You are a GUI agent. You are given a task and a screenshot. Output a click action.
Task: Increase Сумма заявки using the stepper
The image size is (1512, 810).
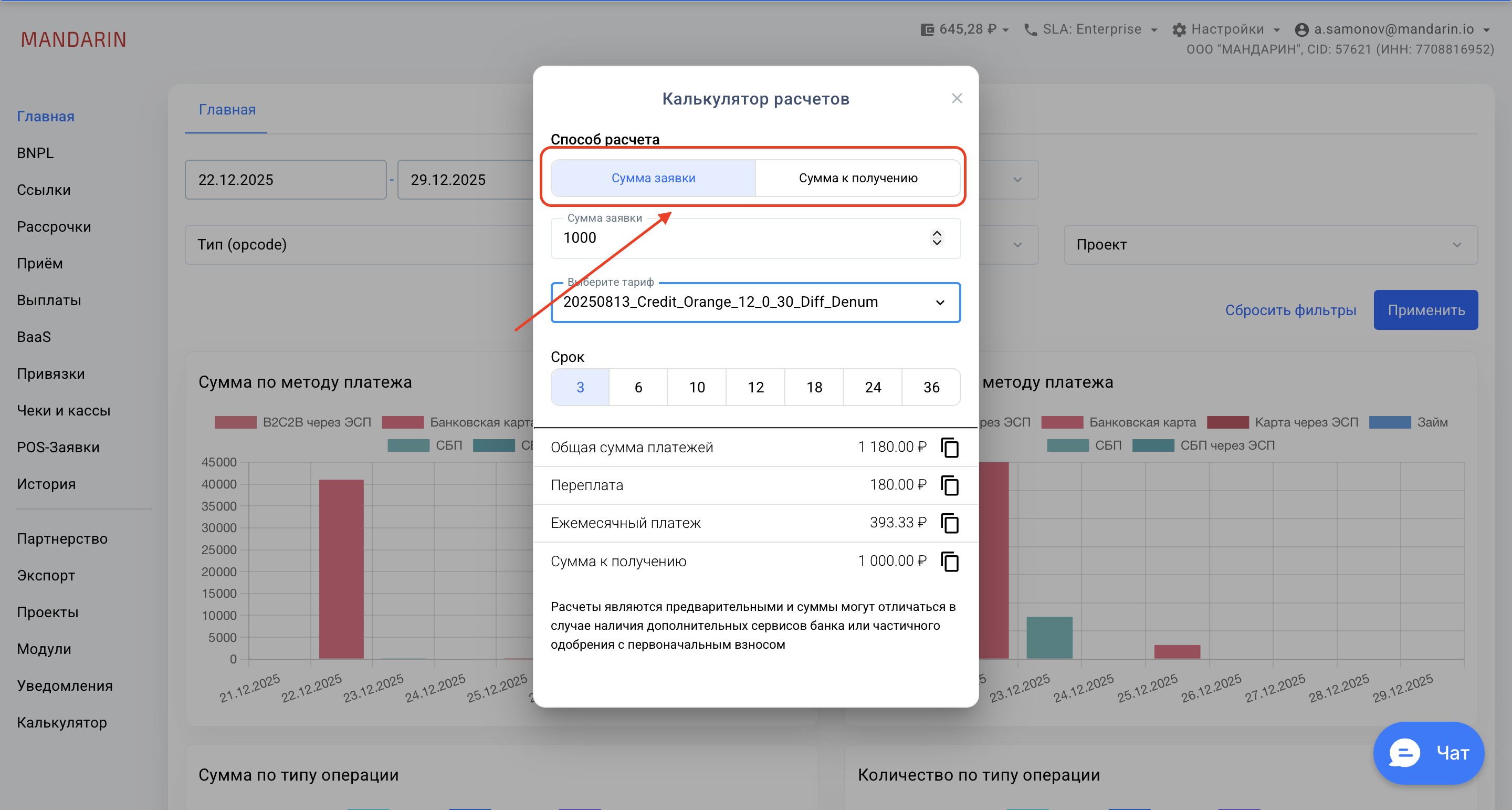pos(937,234)
